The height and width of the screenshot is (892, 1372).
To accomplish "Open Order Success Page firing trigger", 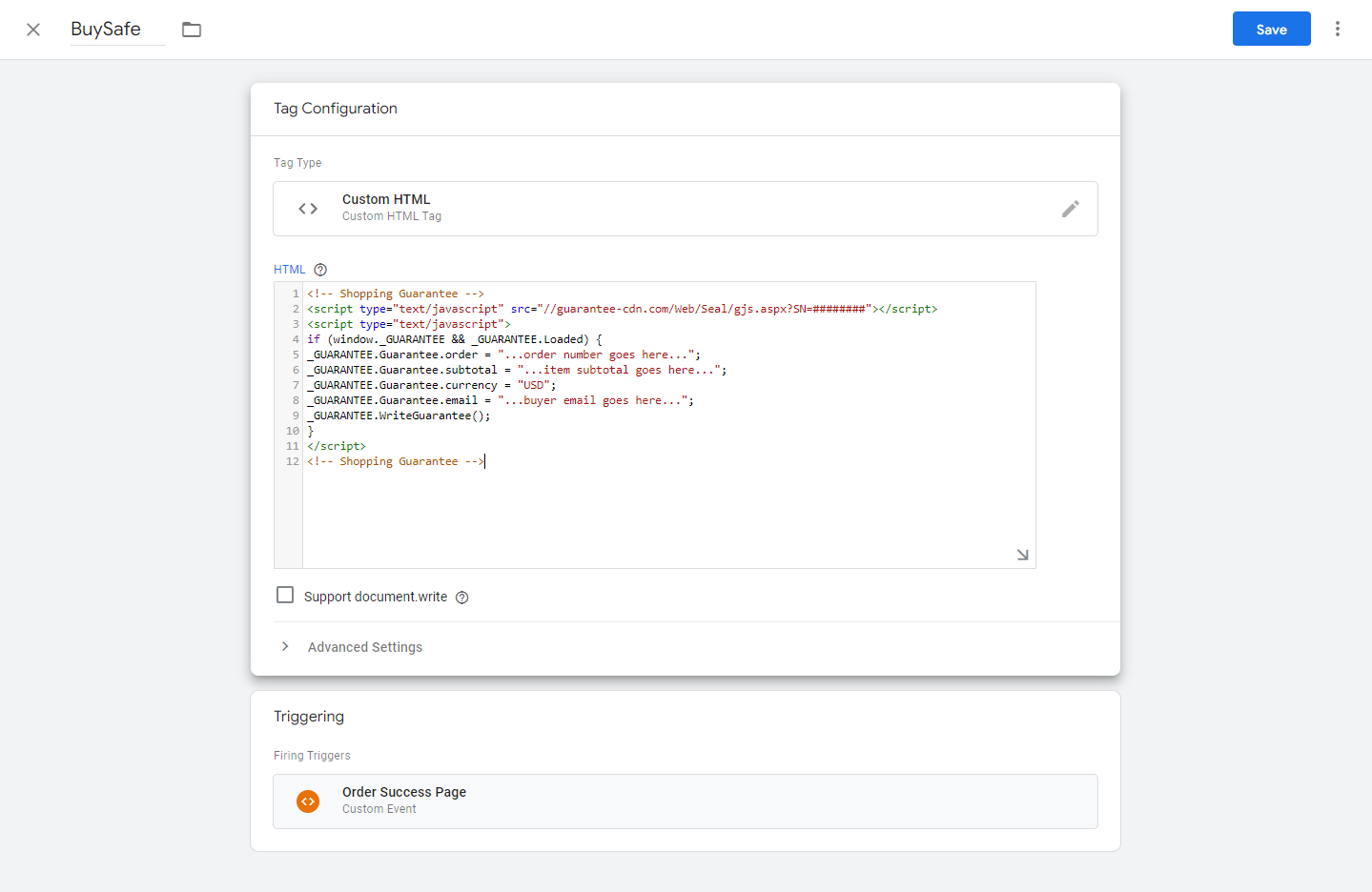I will pyautogui.click(x=685, y=801).
